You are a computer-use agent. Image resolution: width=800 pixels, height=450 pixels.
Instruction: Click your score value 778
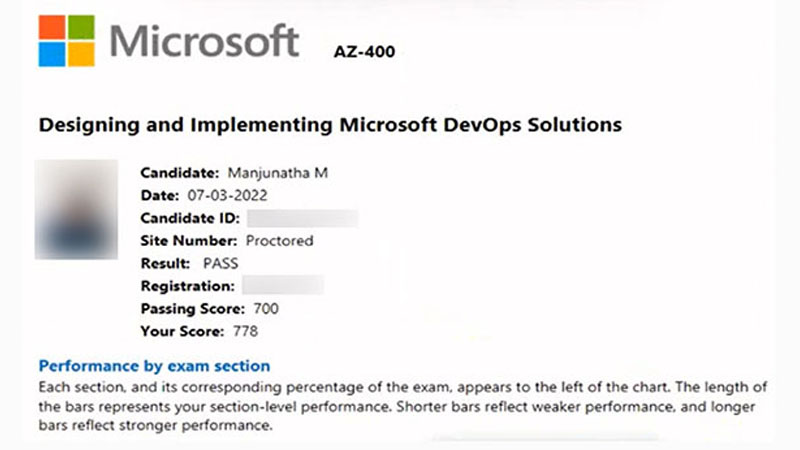(x=245, y=331)
